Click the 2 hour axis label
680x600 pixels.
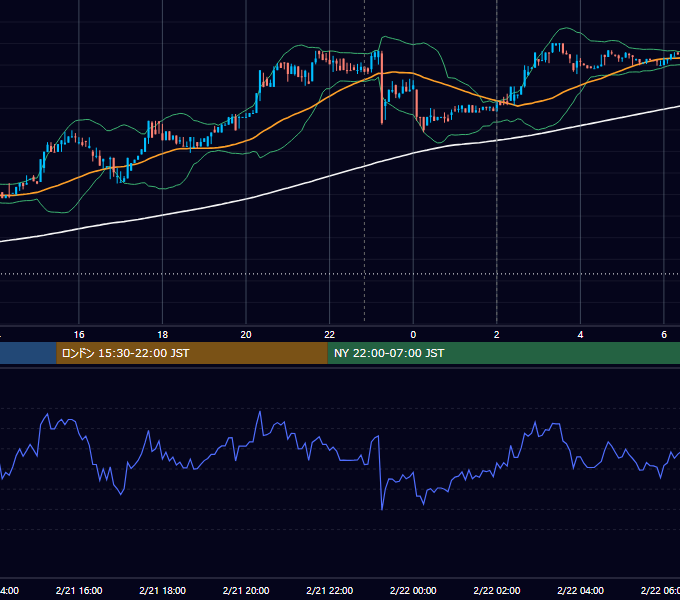point(497,335)
